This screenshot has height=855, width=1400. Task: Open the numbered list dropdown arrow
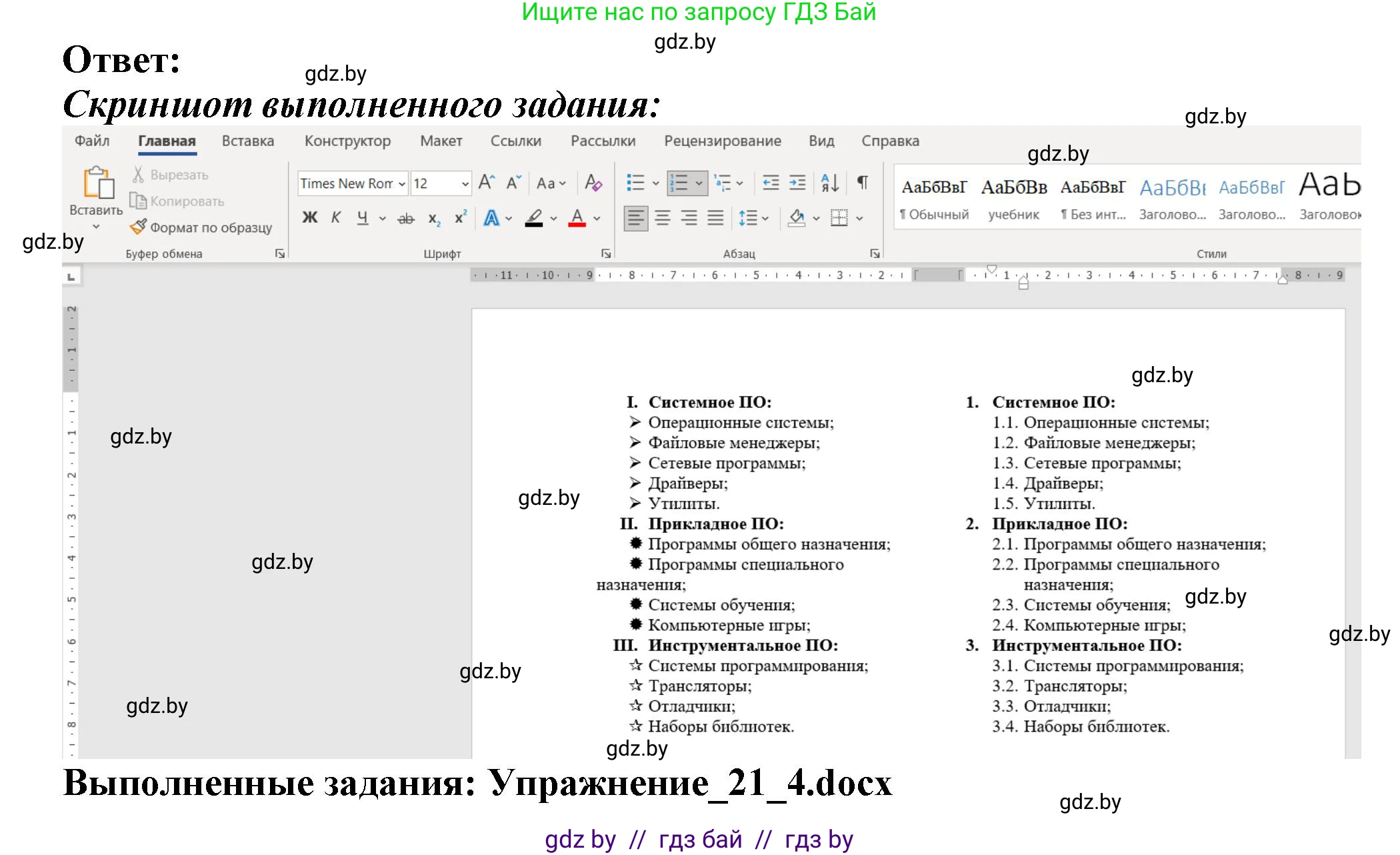(x=699, y=183)
